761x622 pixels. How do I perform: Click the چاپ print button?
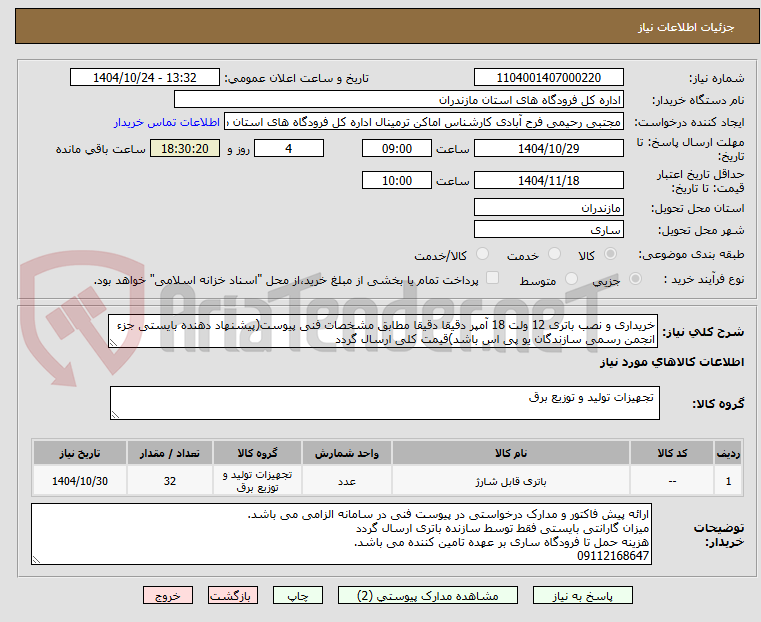pyautogui.click(x=298, y=595)
